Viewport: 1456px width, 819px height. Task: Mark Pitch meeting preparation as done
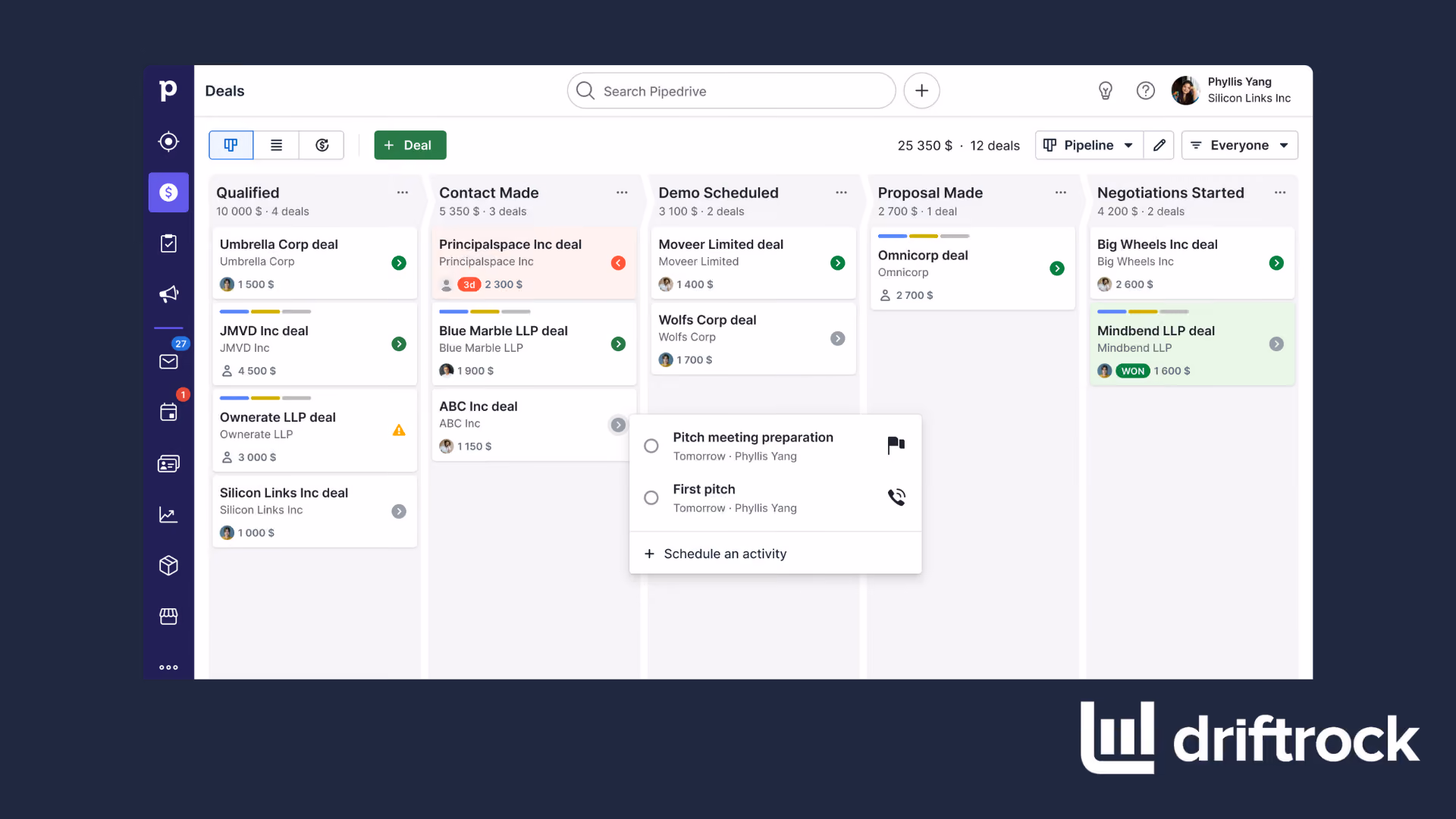tap(651, 446)
